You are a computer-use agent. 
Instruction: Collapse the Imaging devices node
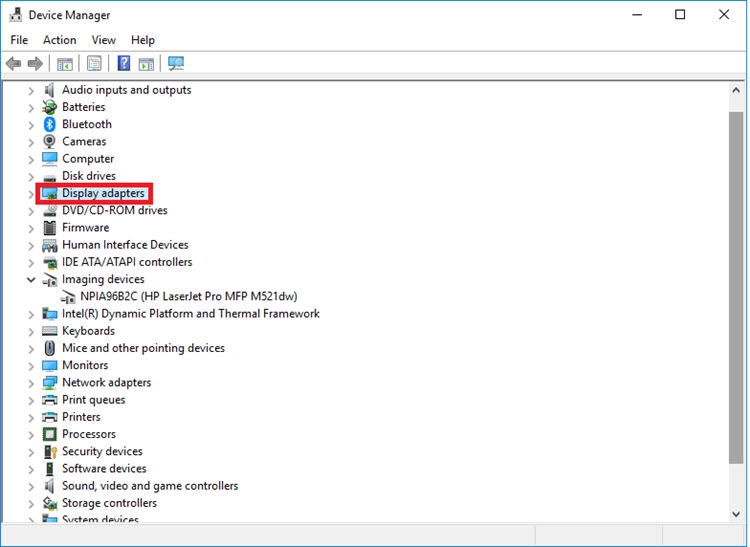31,279
